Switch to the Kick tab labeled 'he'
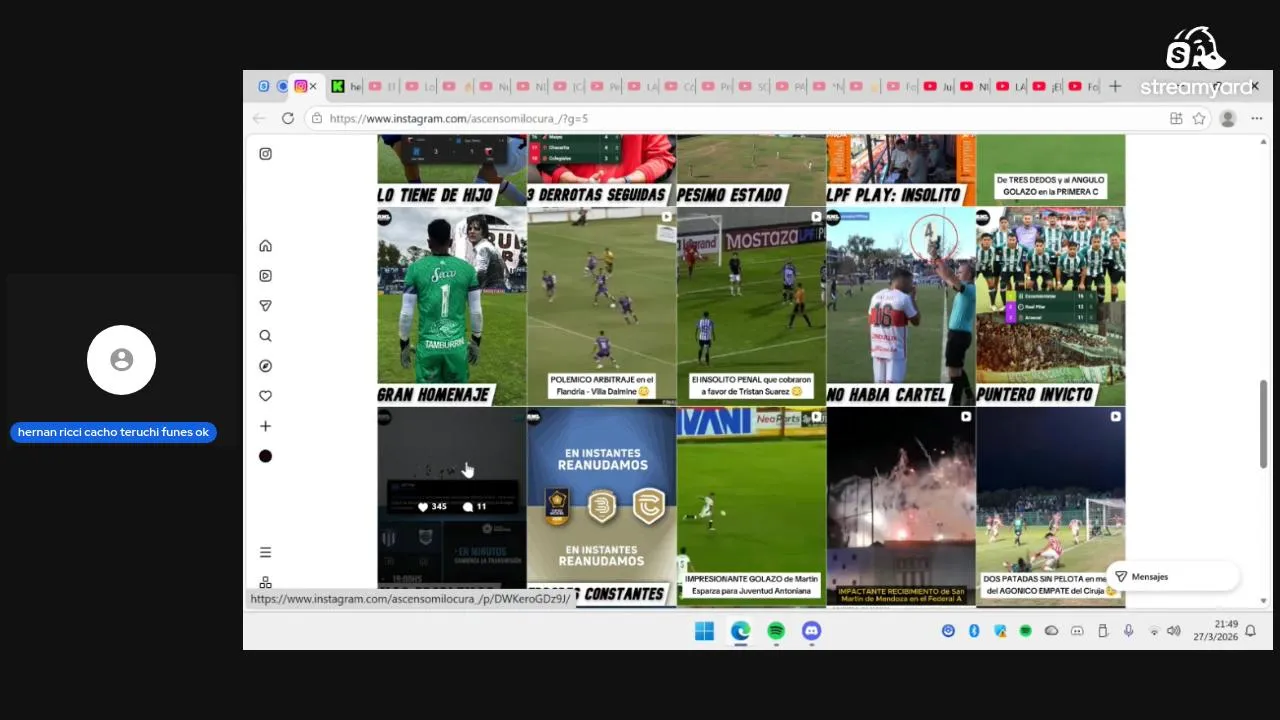Screen dimensions: 1280x720 pyautogui.click(x=346, y=87)
